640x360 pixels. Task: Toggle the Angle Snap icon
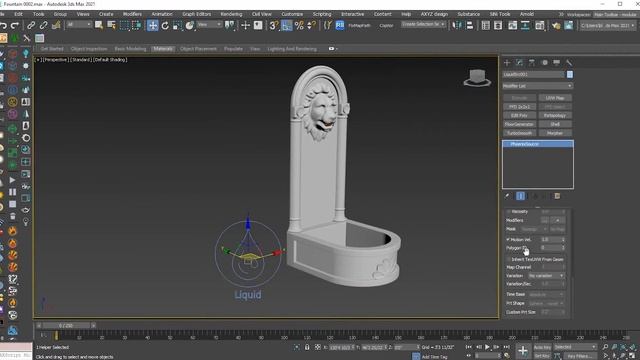(x=287, y=25)
